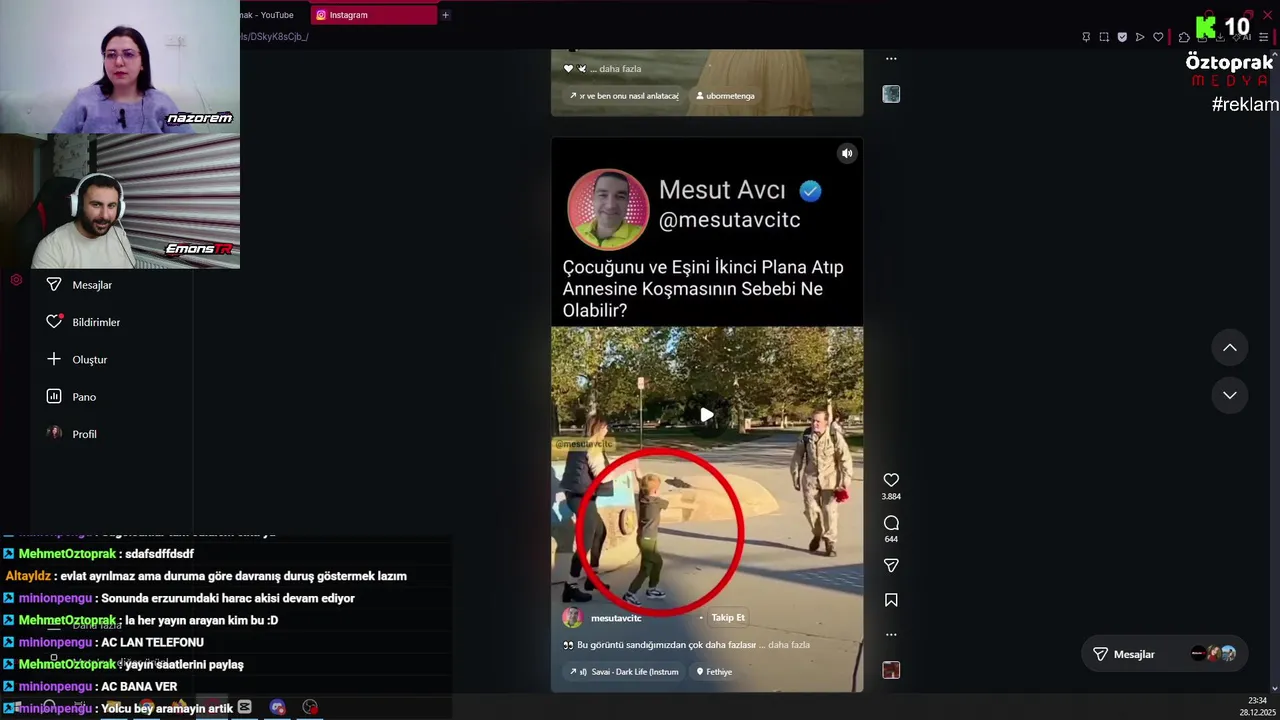This screenshot has width=1280, height=720.
Task: Open audio chip on previous reel
Action: point(624,96)
